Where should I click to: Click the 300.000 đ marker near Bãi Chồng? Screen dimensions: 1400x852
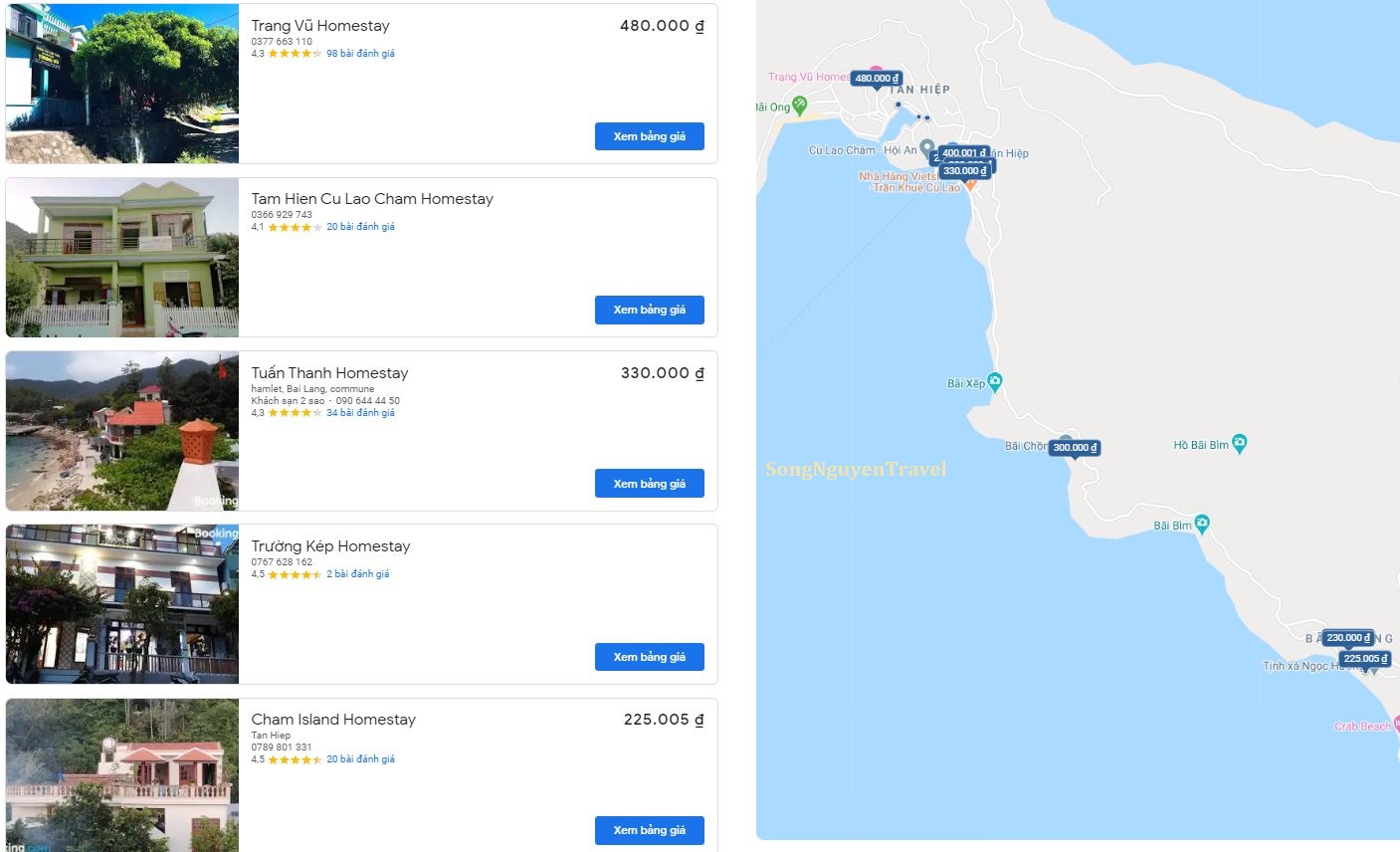click(1073, 448)
